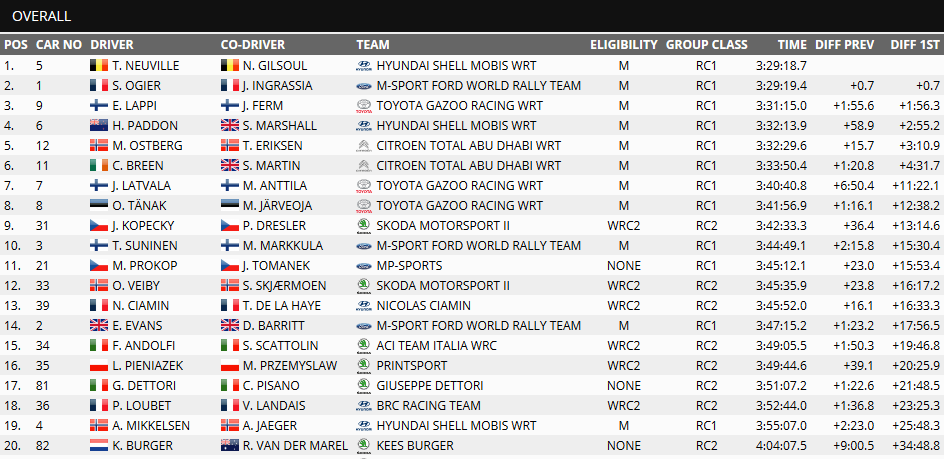Image resolution: width=944 pixels, height=459 pixels.
Task: Click the Finnish flag beside E. Lappi
Action: (99, 105)
